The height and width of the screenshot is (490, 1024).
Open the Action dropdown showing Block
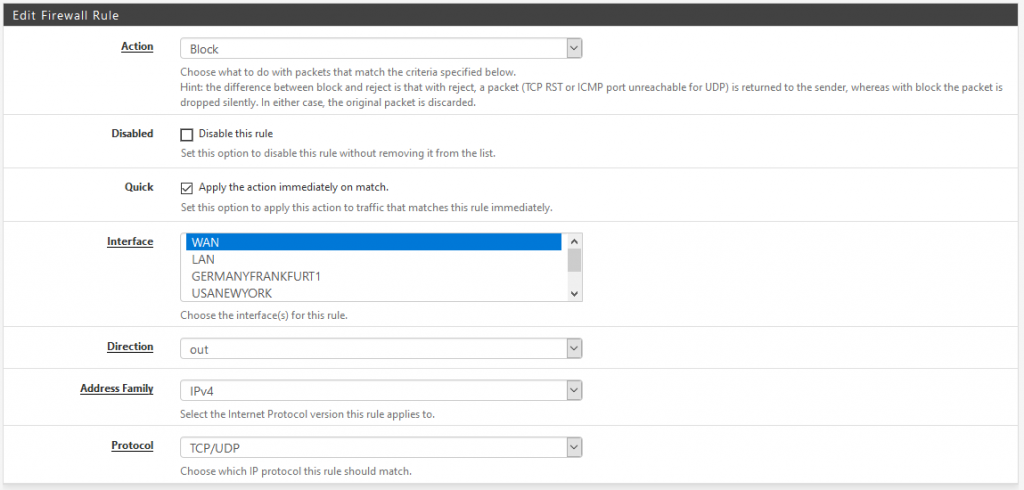pyautogui.click(x=381, y=48)
